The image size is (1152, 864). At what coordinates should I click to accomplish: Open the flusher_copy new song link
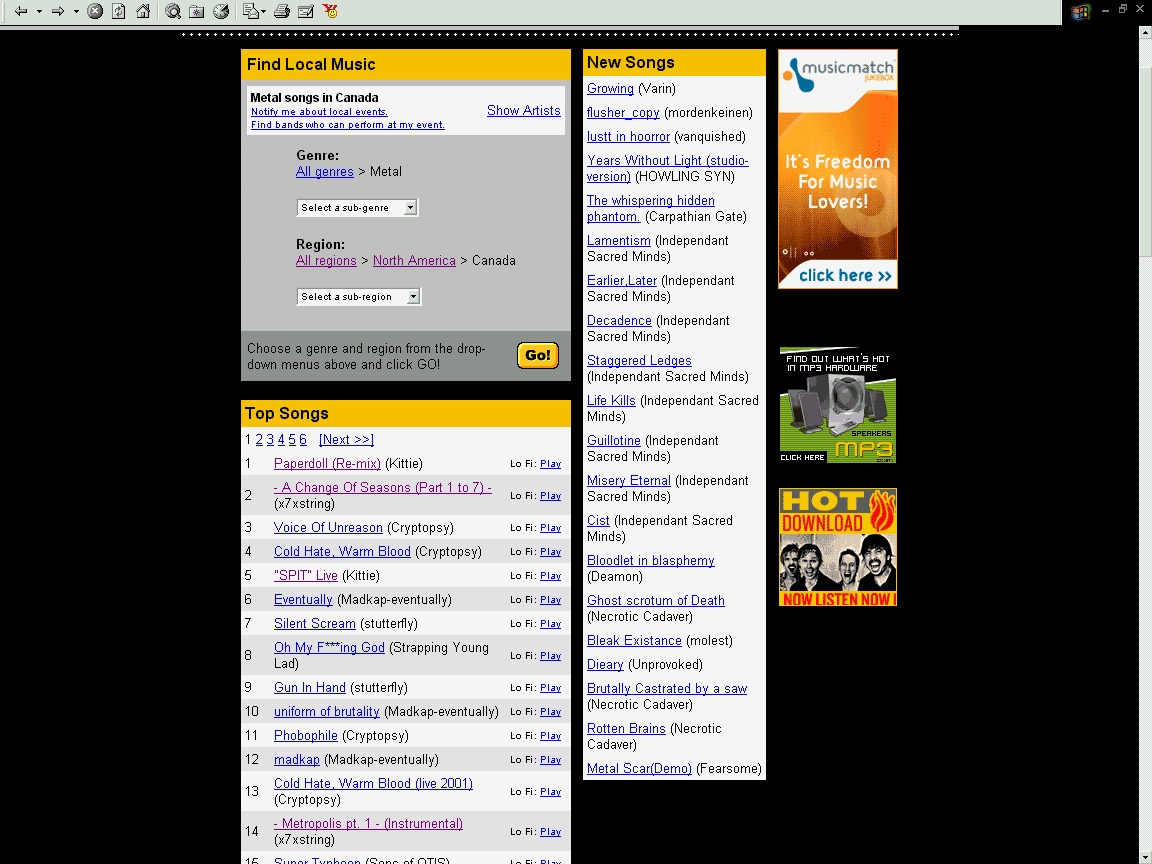click(623, 112)
